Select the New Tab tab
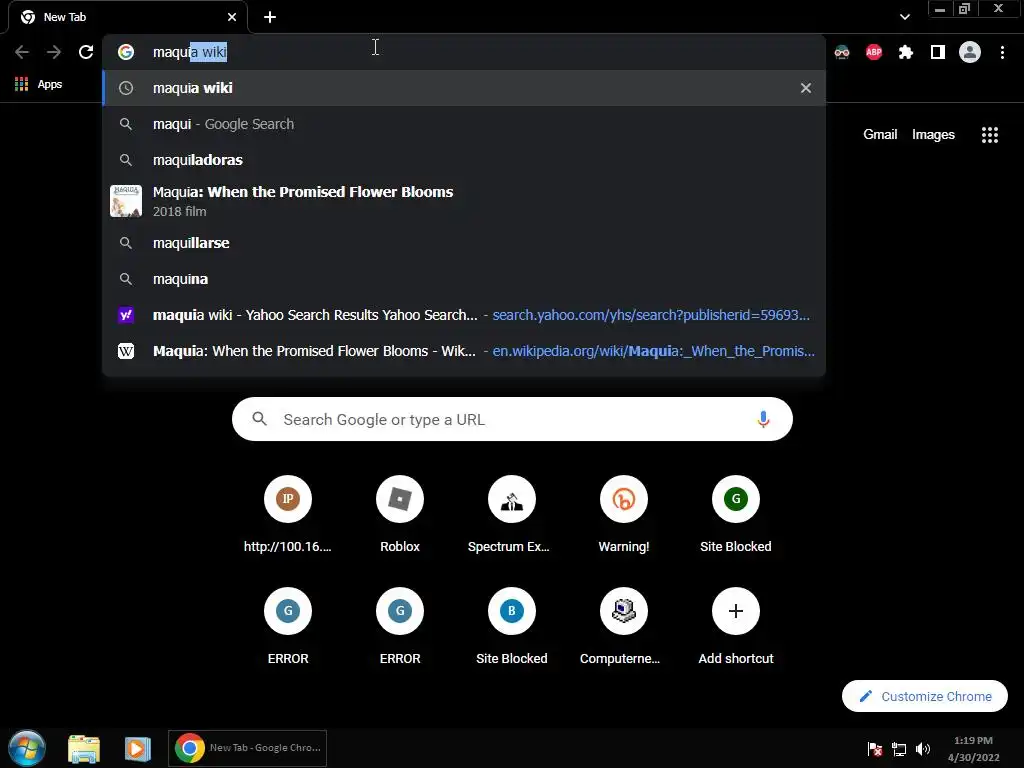The image size is (1024, 768). click(128, 18)
